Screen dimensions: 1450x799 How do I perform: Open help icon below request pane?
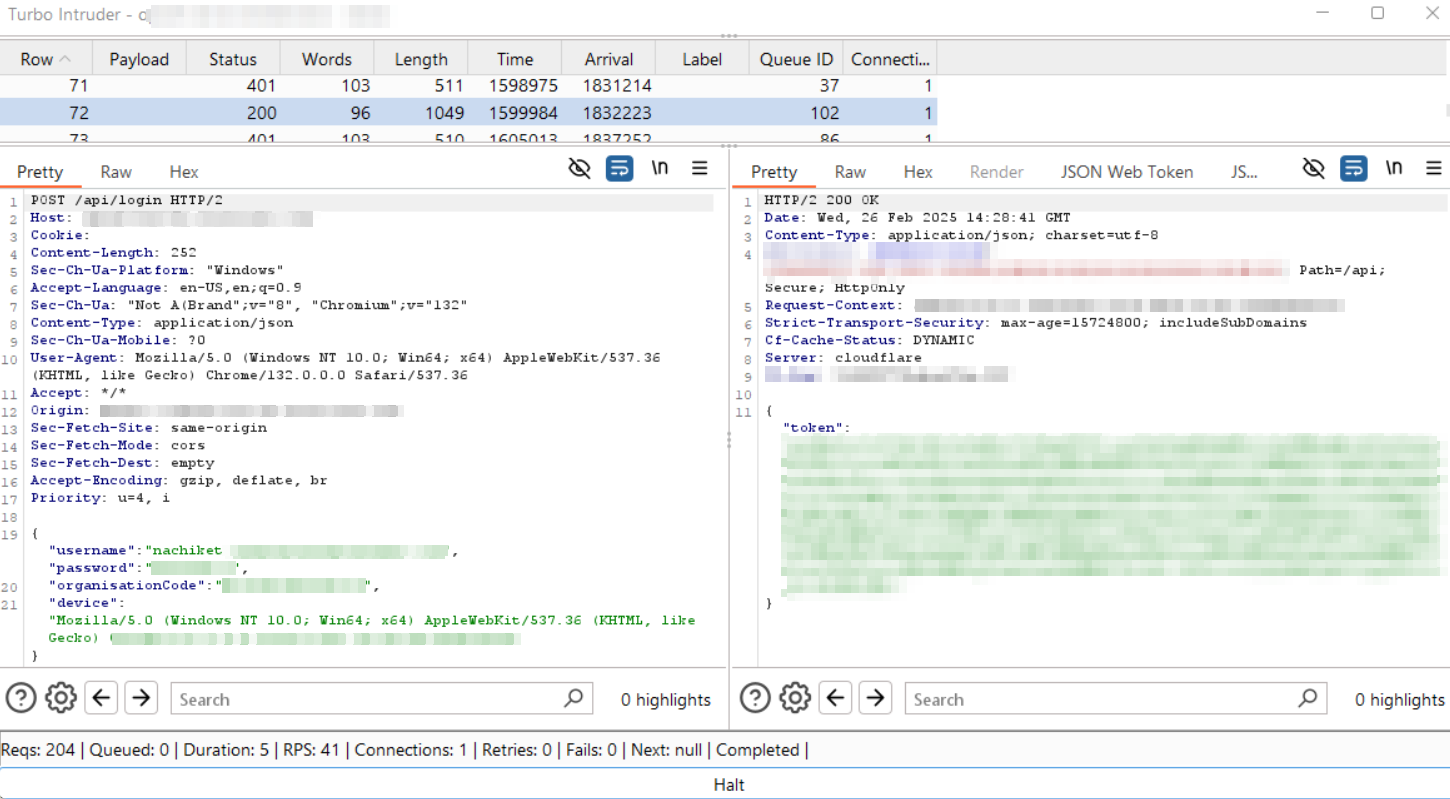21,697
